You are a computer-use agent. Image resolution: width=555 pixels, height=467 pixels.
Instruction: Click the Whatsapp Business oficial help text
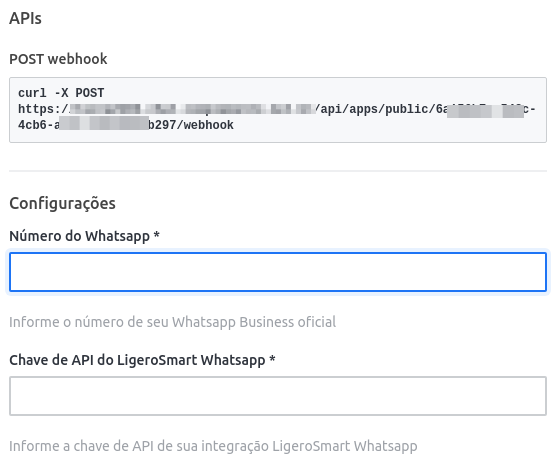tap(173, 322)
